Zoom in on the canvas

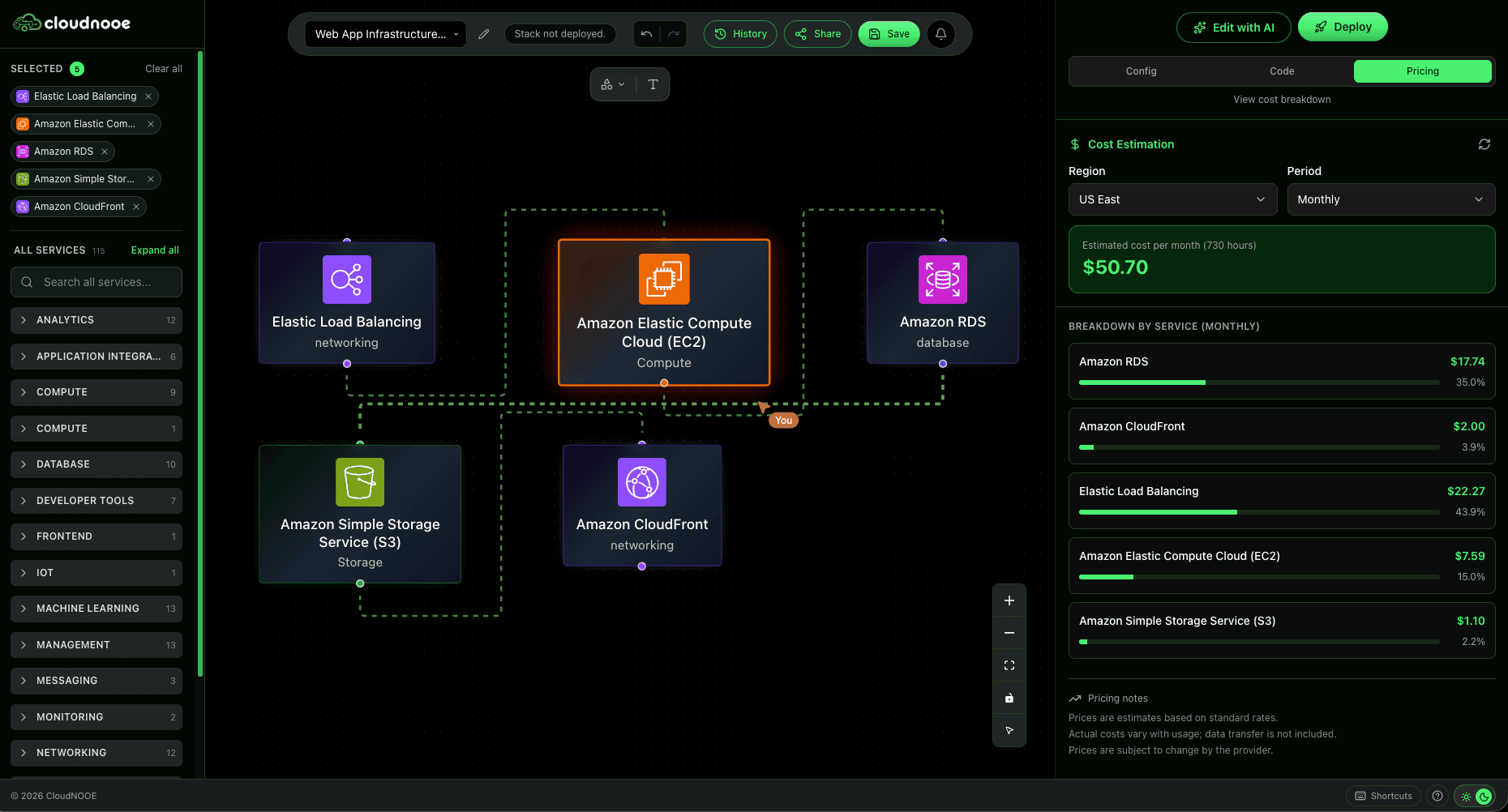coord(1009,600)
